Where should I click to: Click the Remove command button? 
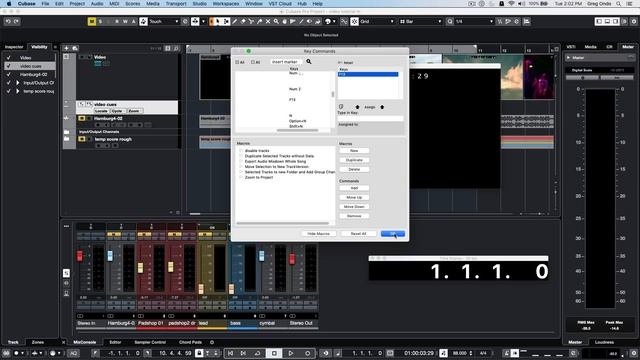tap(354, 216)
